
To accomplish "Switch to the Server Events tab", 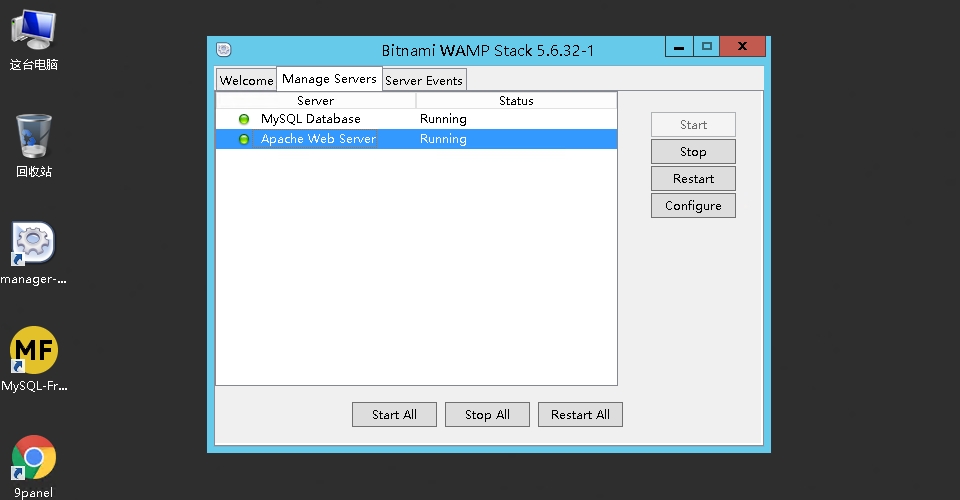I will point(424,81).
